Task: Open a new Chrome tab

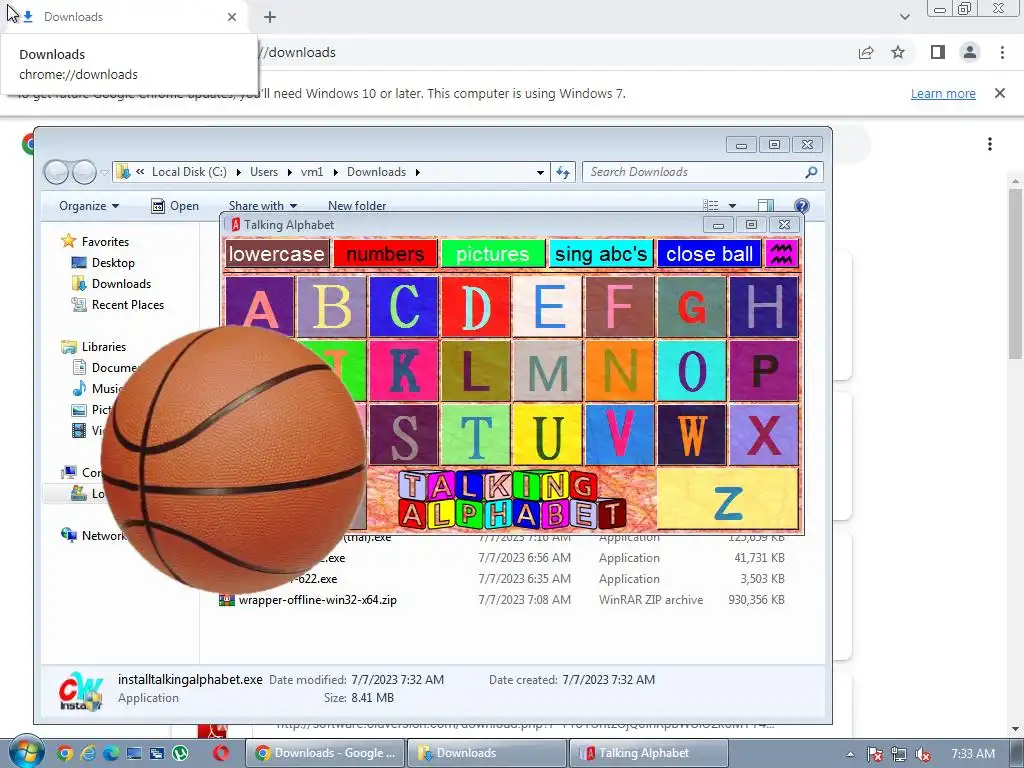Action: point(270,17)
